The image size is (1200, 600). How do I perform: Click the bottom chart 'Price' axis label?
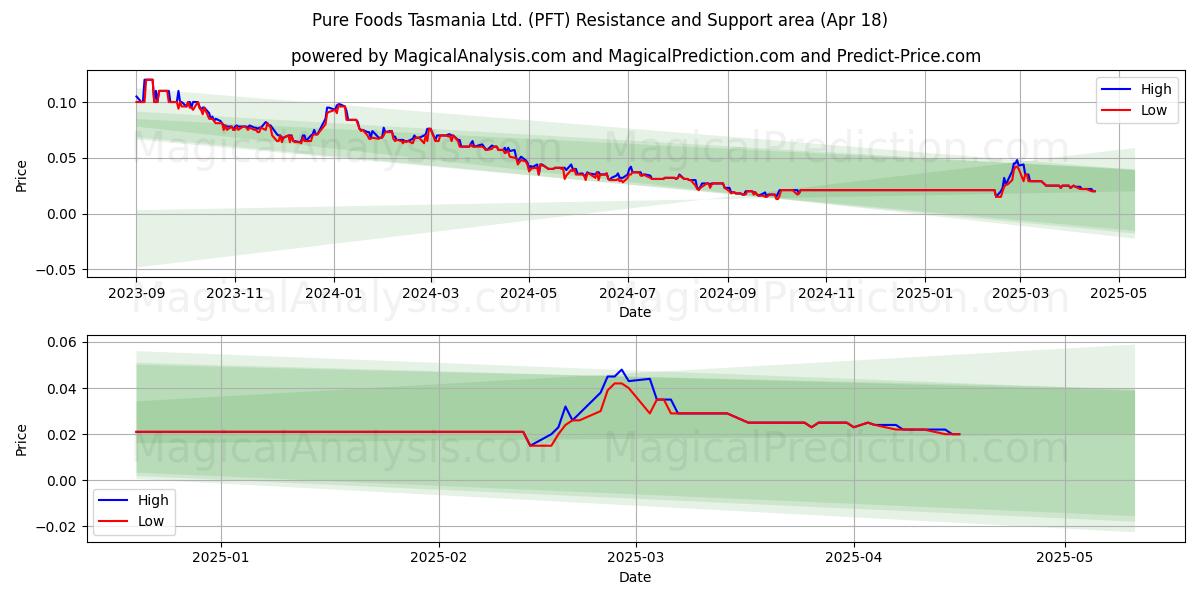tap(22, 439)
